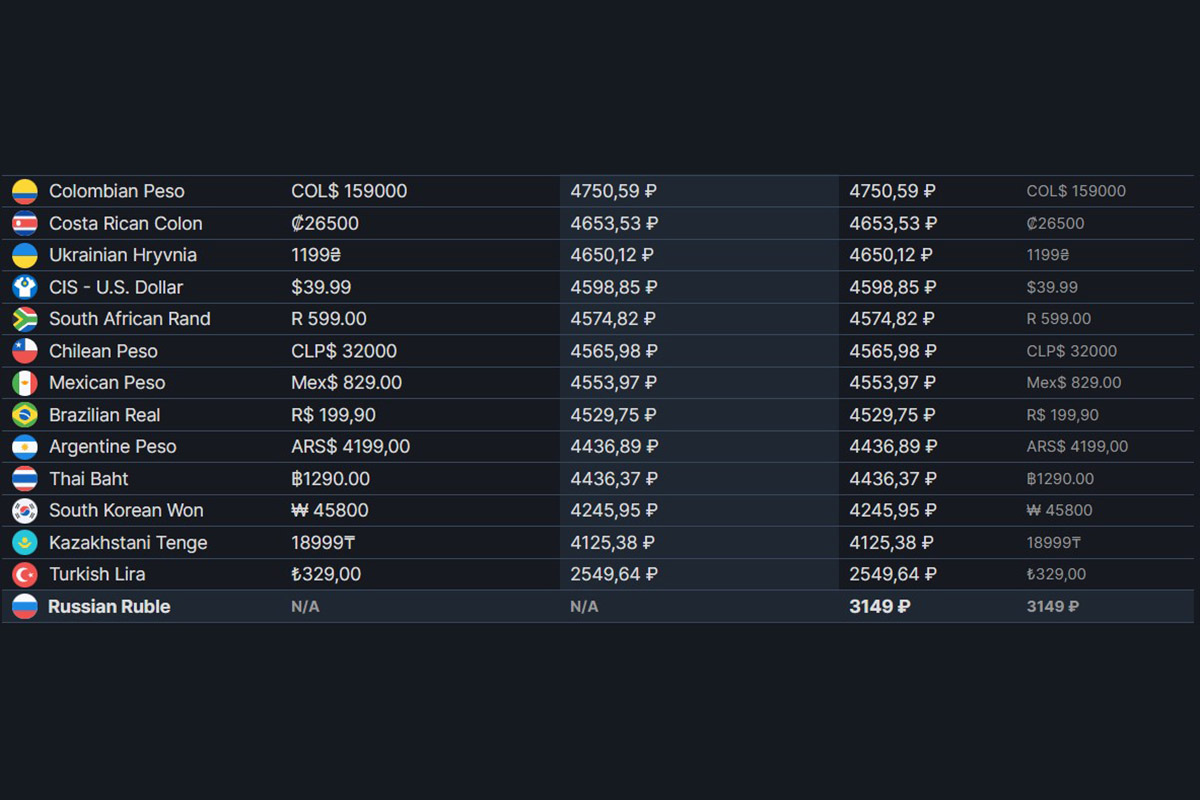Click the Turkish flag icon
Screen dimensions: 1200x800
pos(25,575)
